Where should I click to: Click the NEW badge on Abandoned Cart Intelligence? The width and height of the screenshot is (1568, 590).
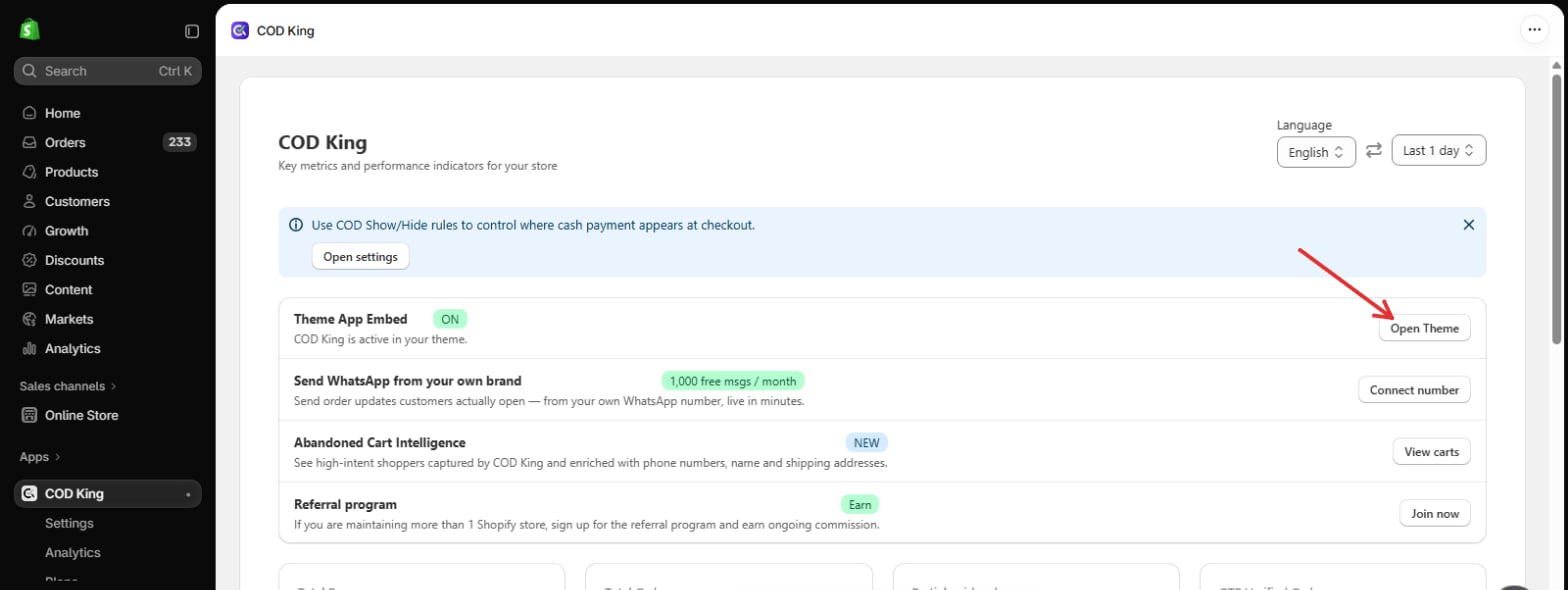click(866, 443)
